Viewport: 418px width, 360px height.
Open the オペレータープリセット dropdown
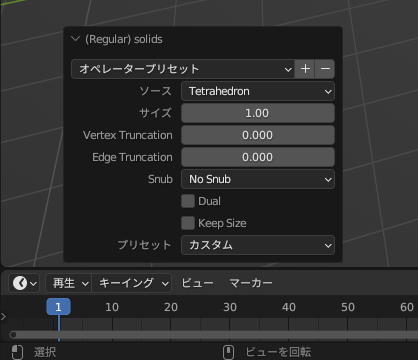coord(183,69)
